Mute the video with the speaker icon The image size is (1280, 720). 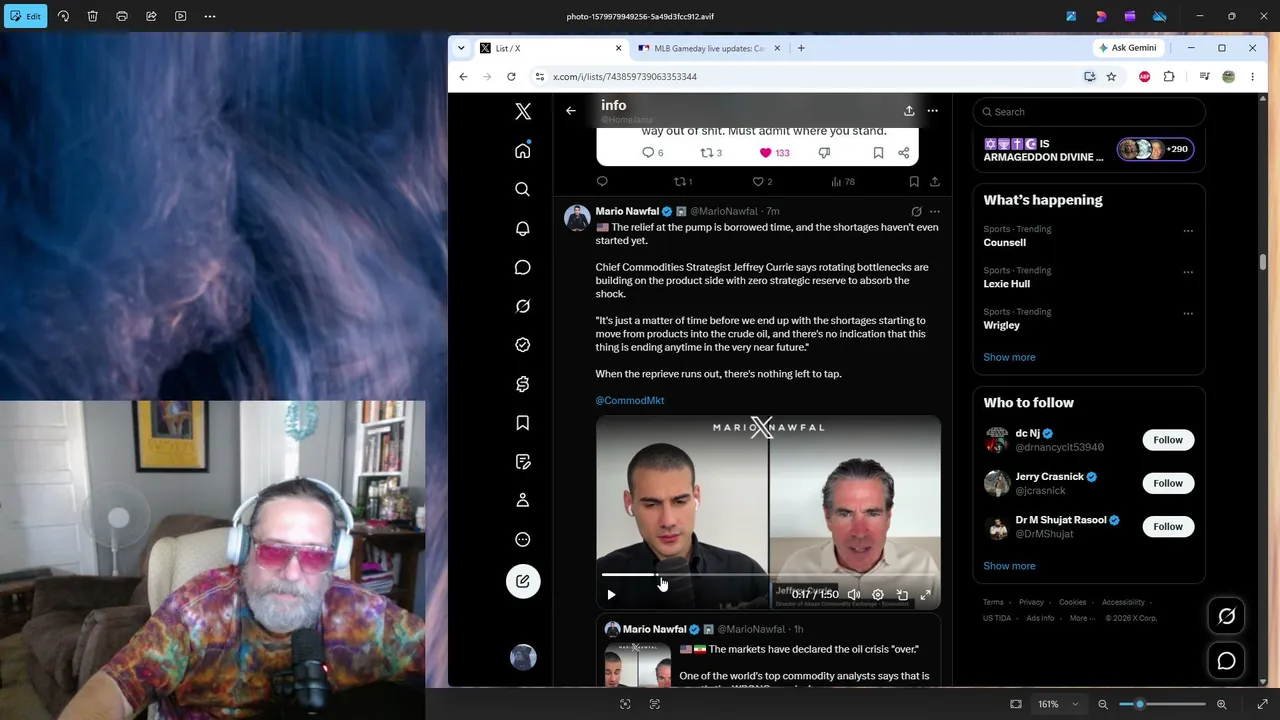(854, 595)
